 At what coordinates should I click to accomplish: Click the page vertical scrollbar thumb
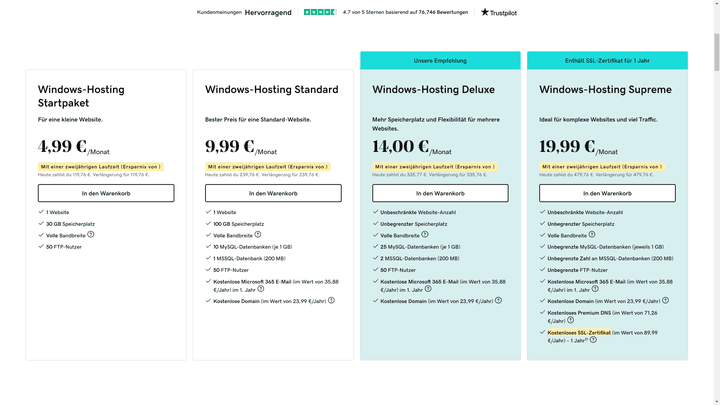[x=716, y=52]
